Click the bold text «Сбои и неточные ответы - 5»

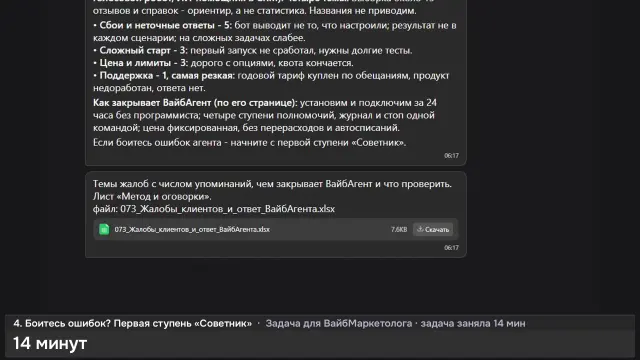[165, 25]
